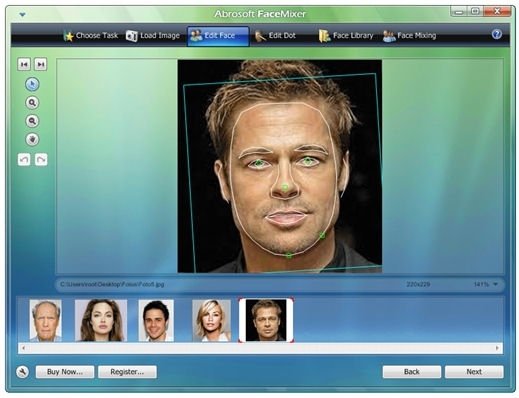Viewport: 519px width, 398px height.
Task: Open the title bar dropdown arrow menu
Action: coord(22,15)
